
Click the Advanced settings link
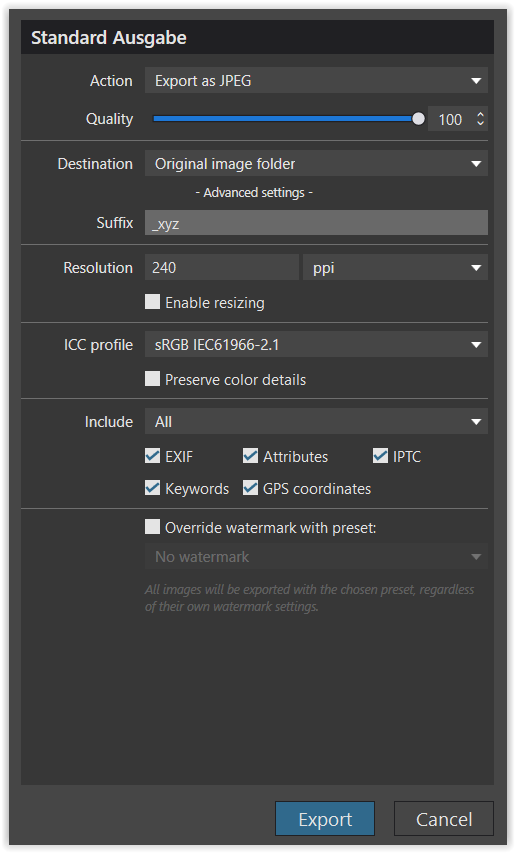pos(254,193)
